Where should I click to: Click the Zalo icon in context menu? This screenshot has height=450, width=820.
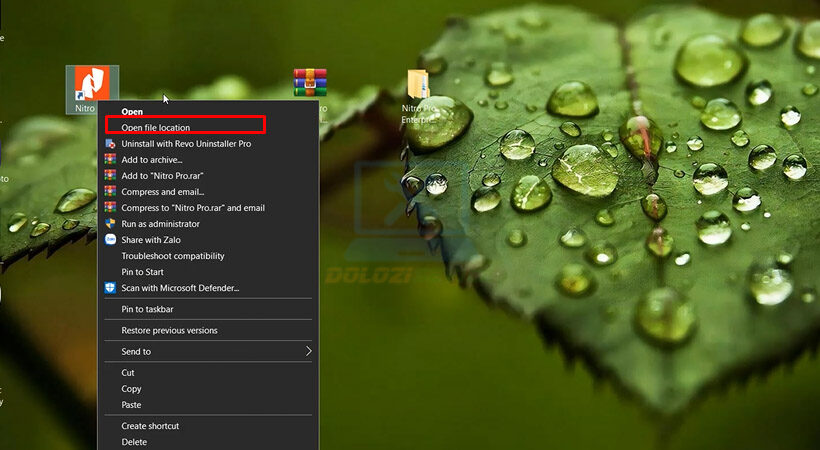click(111, 240)
